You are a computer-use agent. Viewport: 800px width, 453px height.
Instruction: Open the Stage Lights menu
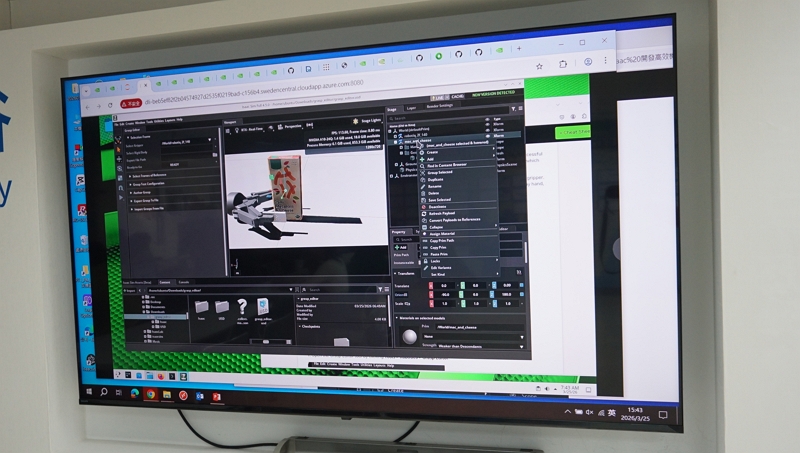(367, 121)
